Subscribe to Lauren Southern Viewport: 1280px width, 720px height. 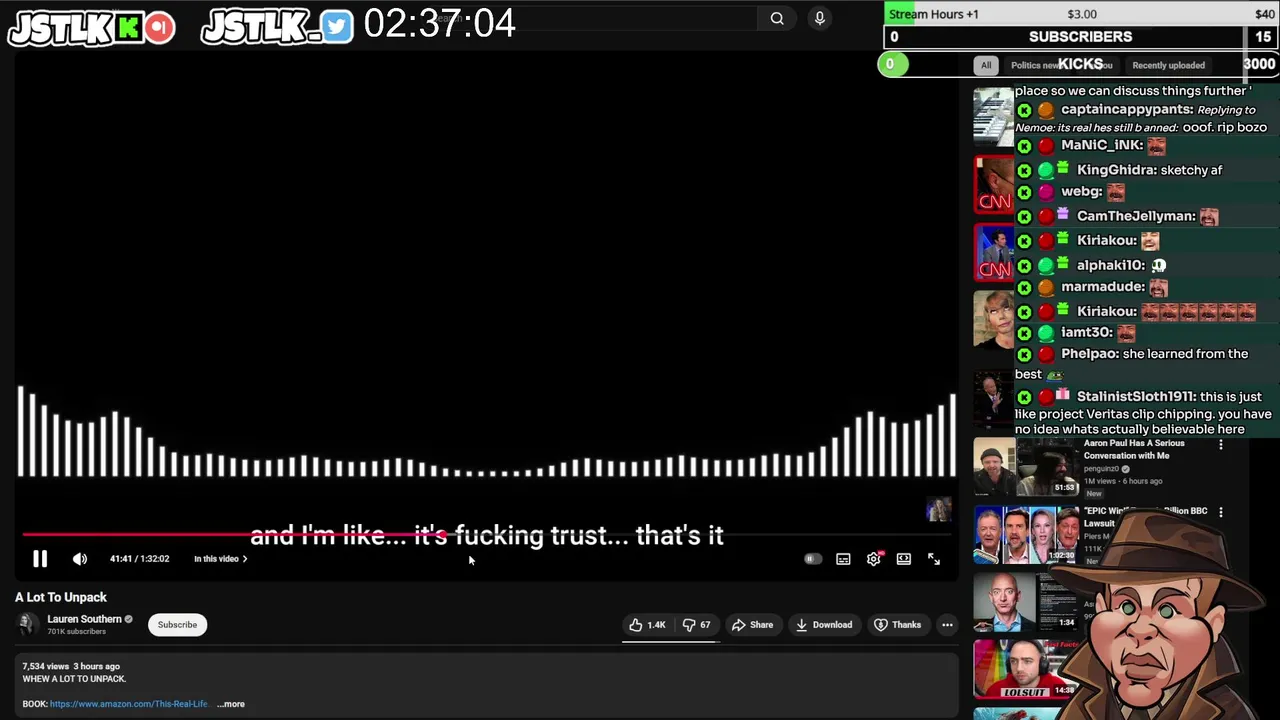177,625
